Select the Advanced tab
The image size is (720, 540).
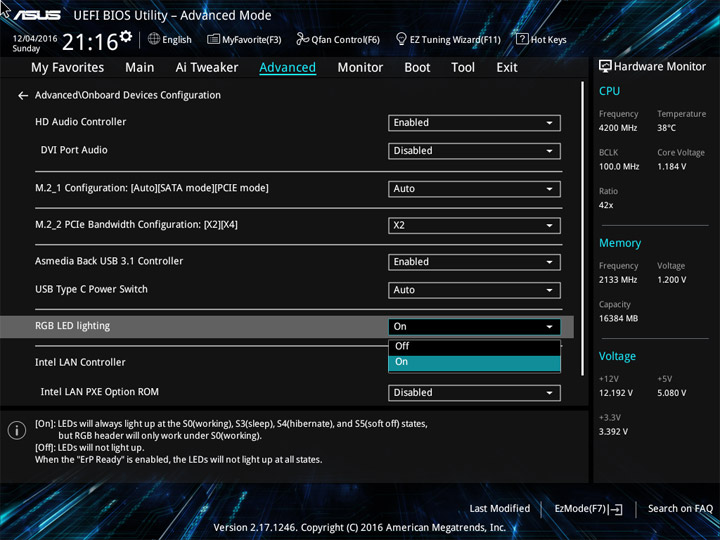click(287, 68)
